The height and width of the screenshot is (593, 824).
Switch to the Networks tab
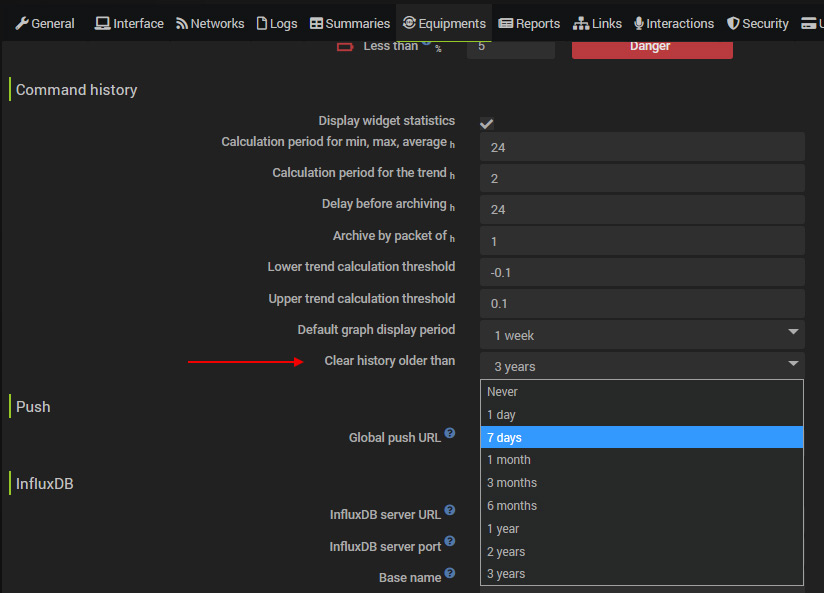(210, 23)
